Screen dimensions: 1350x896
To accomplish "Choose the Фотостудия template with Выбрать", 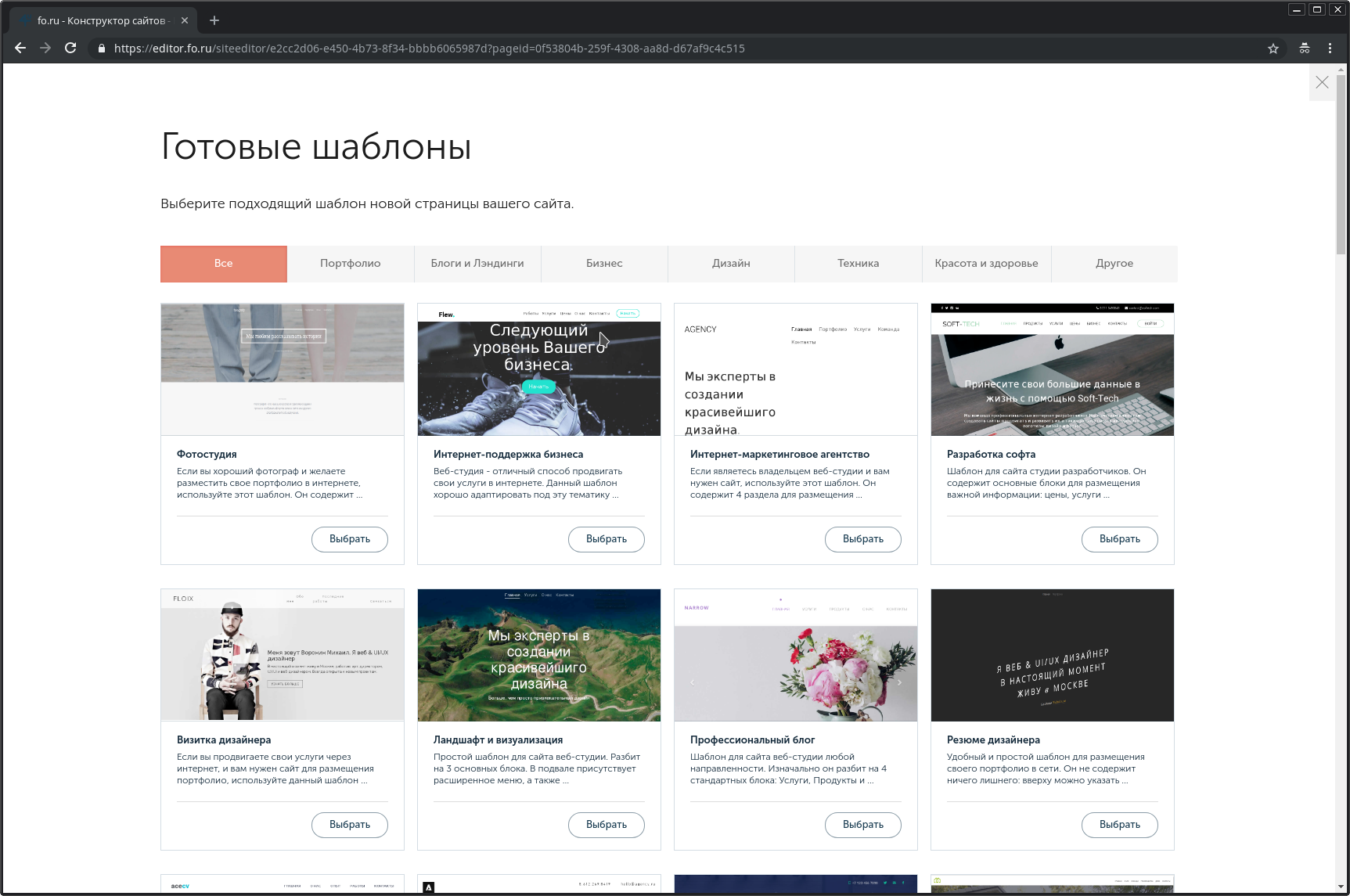I will (349, 539).
